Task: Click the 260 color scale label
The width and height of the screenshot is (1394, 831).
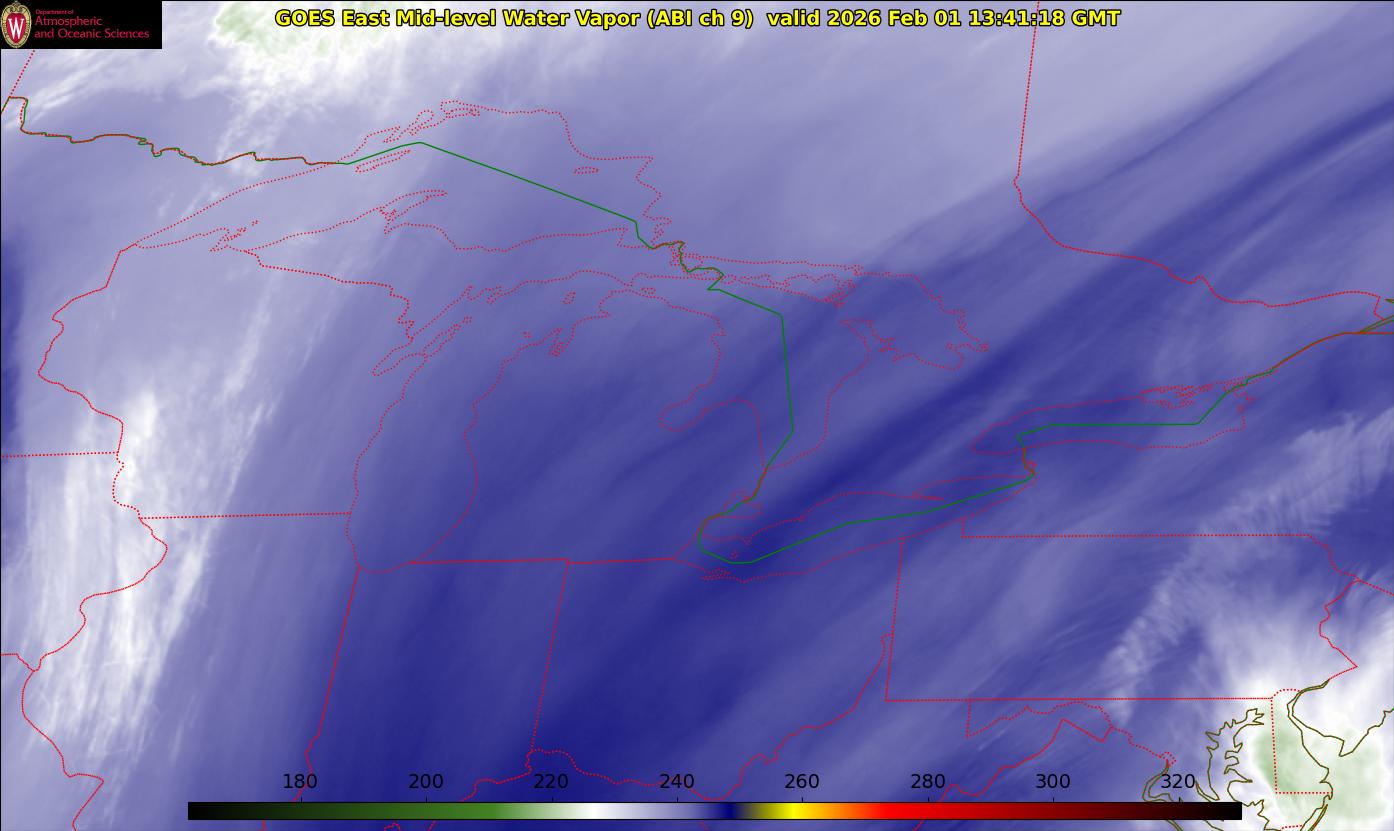Action: click(802, 782)
